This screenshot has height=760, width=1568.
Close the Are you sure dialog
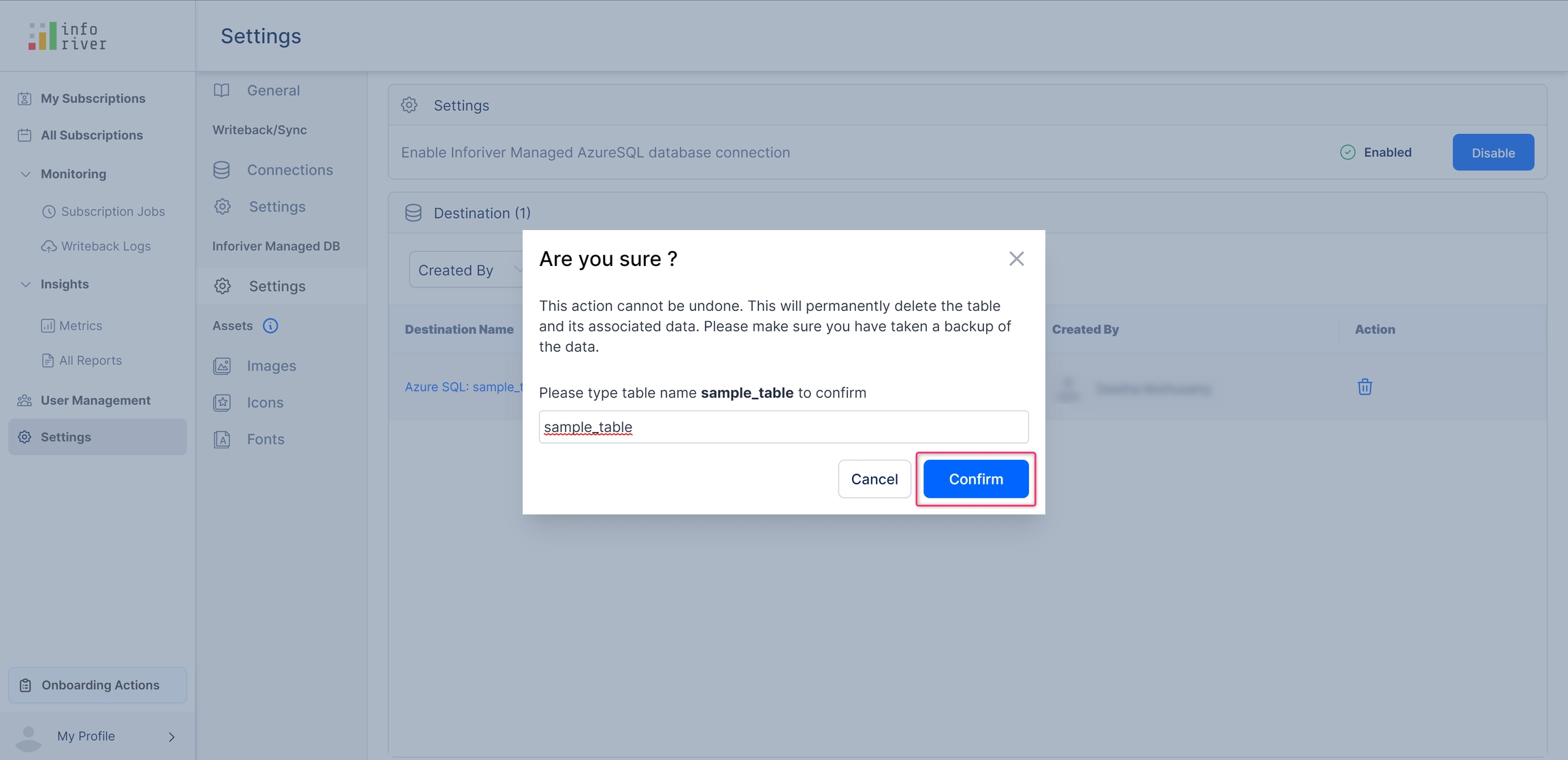[1016, 259]
